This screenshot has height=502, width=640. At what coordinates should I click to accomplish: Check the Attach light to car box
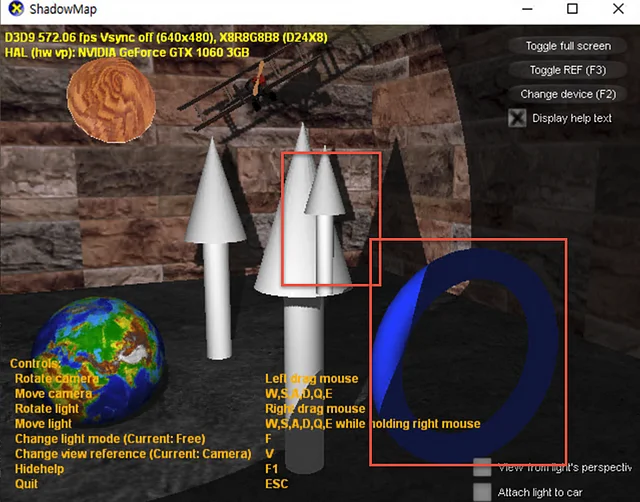(483, 491)
